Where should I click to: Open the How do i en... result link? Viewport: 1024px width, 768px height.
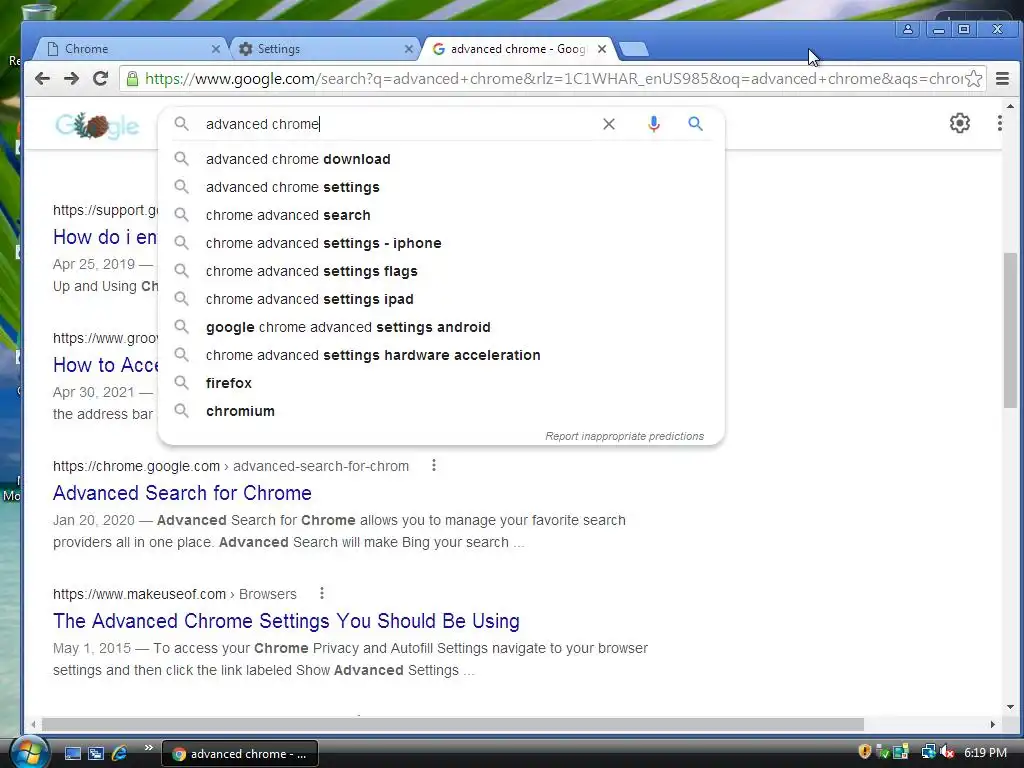click(105, 236)
